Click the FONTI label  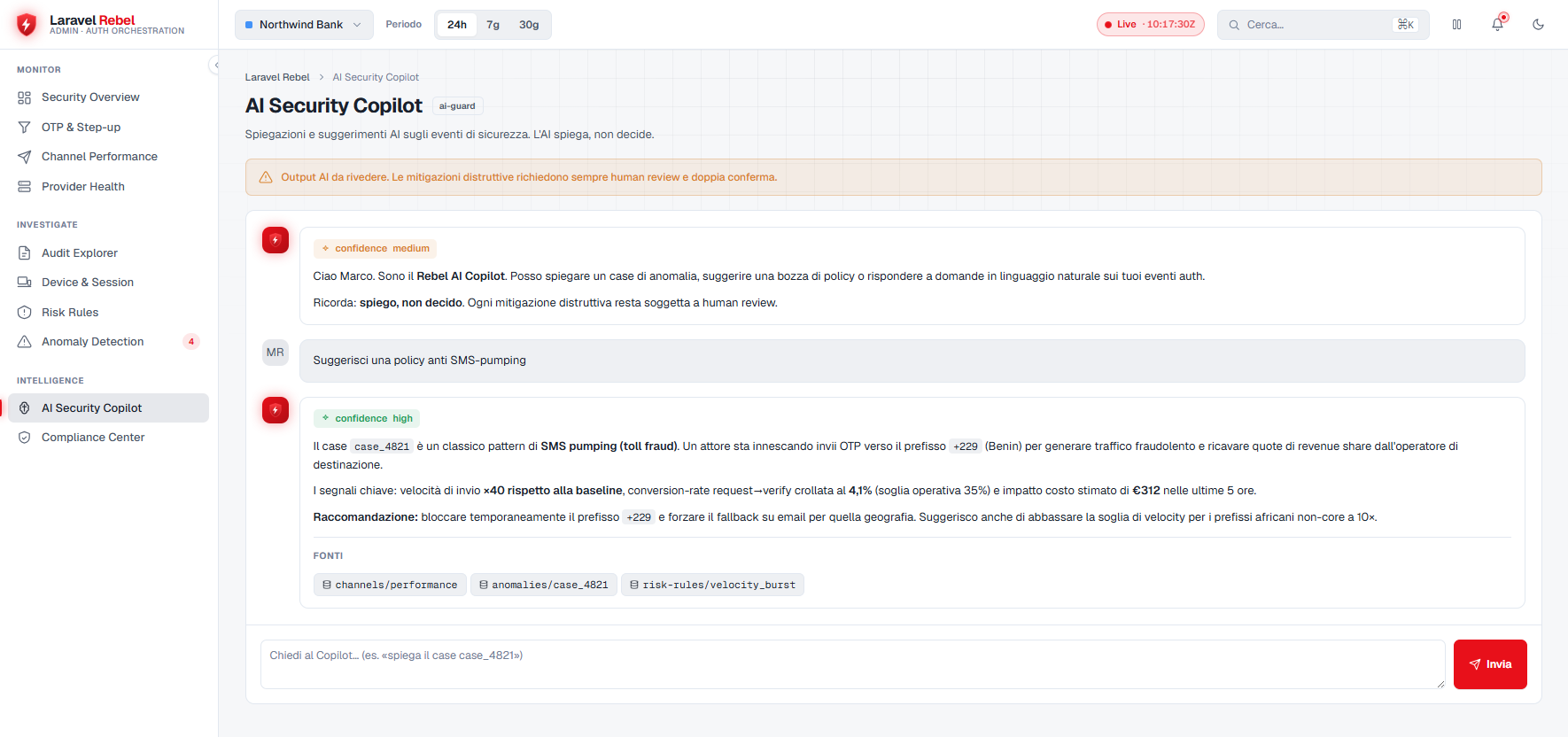pos(328,556)
